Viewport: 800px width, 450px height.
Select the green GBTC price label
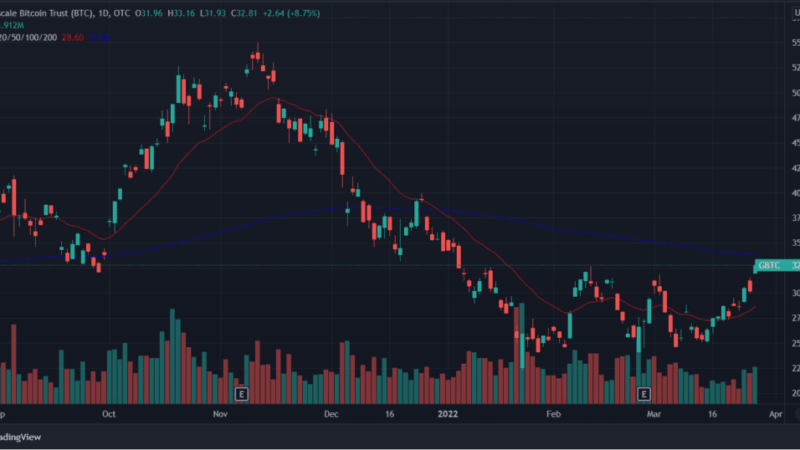769,265
